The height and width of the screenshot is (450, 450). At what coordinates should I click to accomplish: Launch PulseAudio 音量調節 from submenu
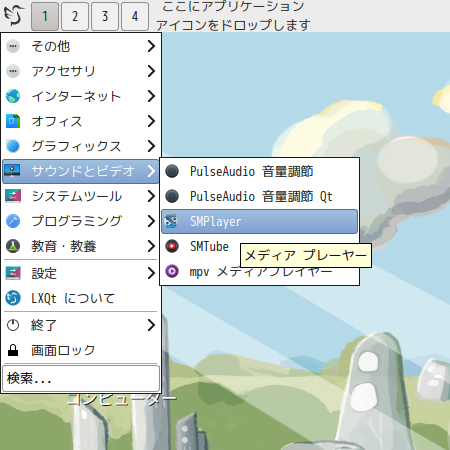(x=259, y=171)
